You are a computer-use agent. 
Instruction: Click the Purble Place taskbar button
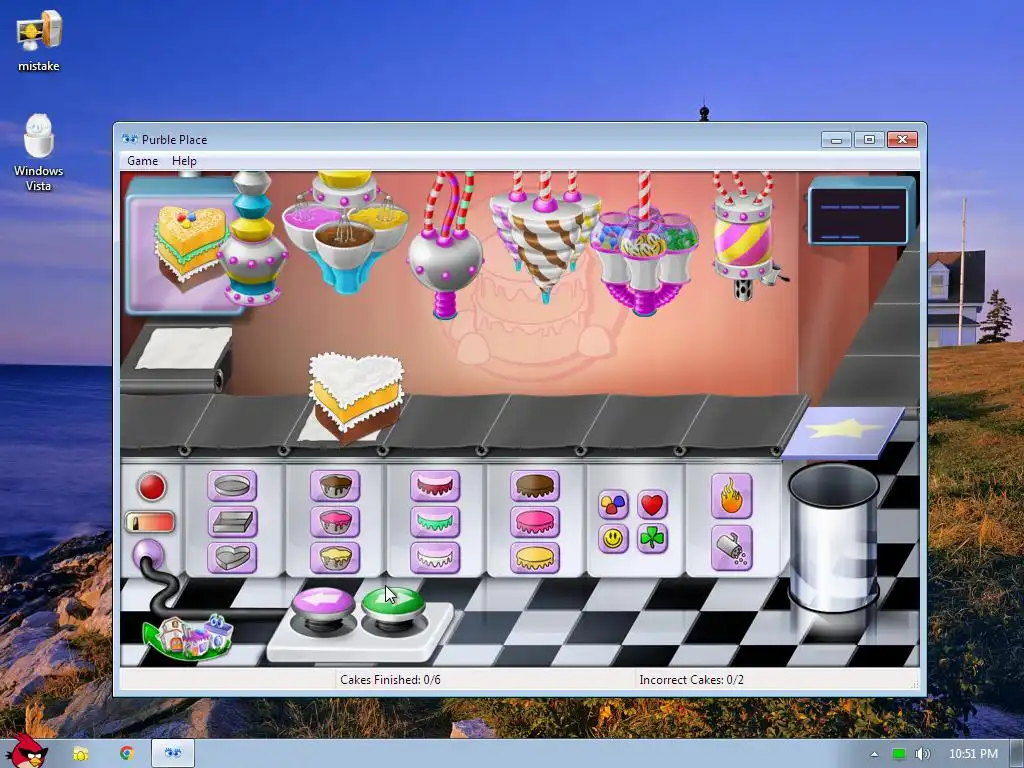pos(173,753)
